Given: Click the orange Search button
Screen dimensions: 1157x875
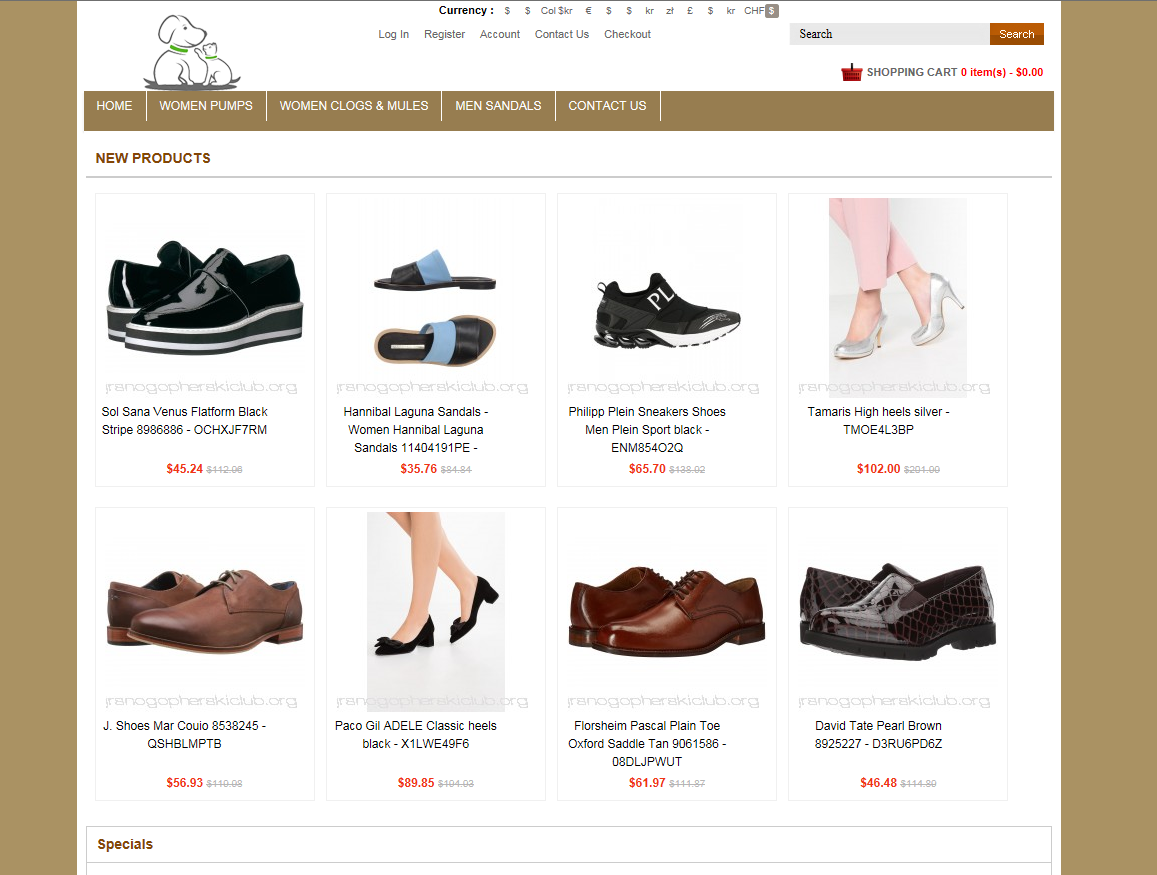Looking at the screenshot, I should click(x=1017, y=34).
